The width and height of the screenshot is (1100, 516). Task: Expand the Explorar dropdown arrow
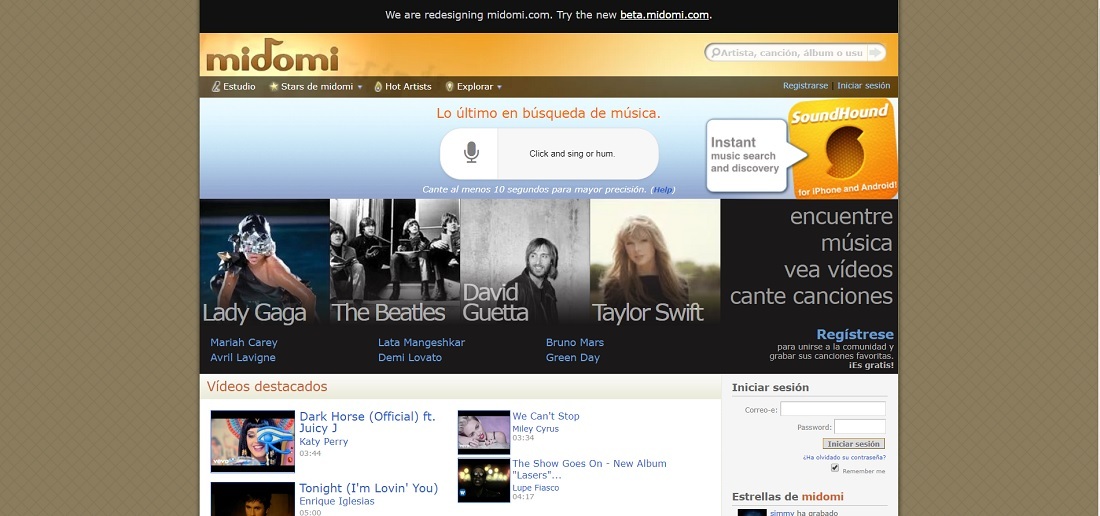[499, 87]
